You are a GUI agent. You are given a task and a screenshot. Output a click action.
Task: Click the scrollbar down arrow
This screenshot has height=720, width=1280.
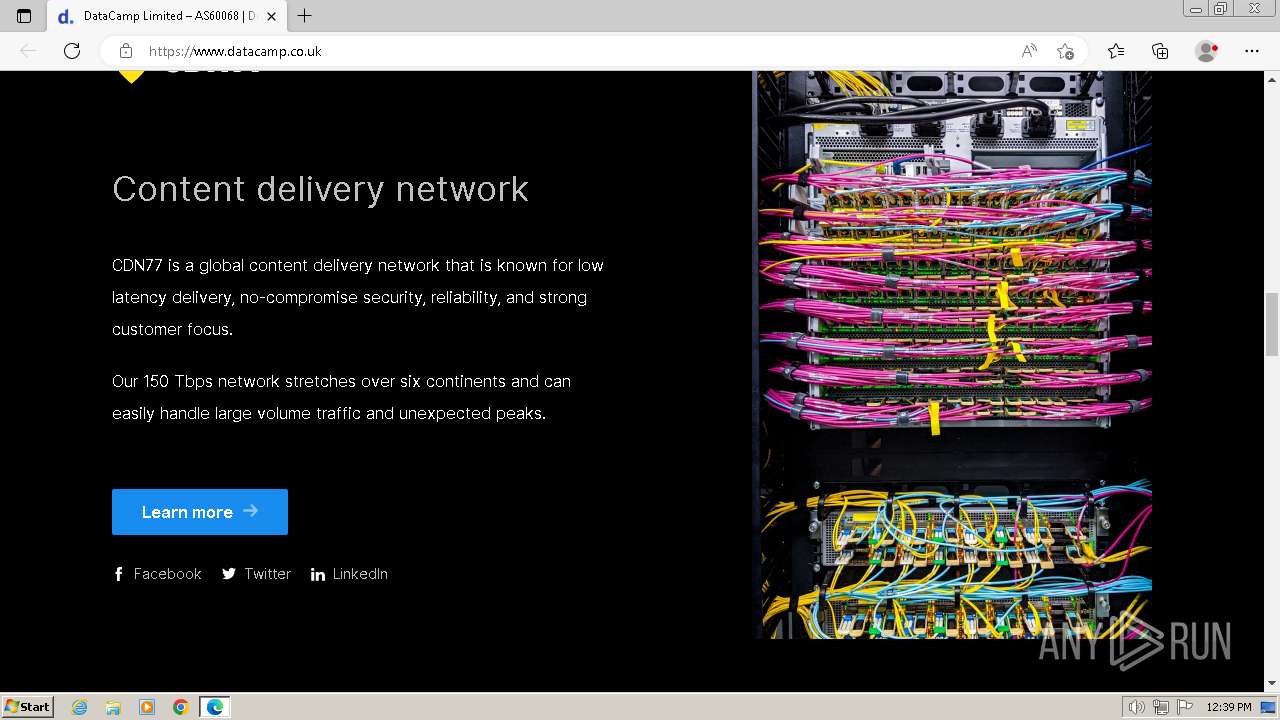tap(1272, 683)
